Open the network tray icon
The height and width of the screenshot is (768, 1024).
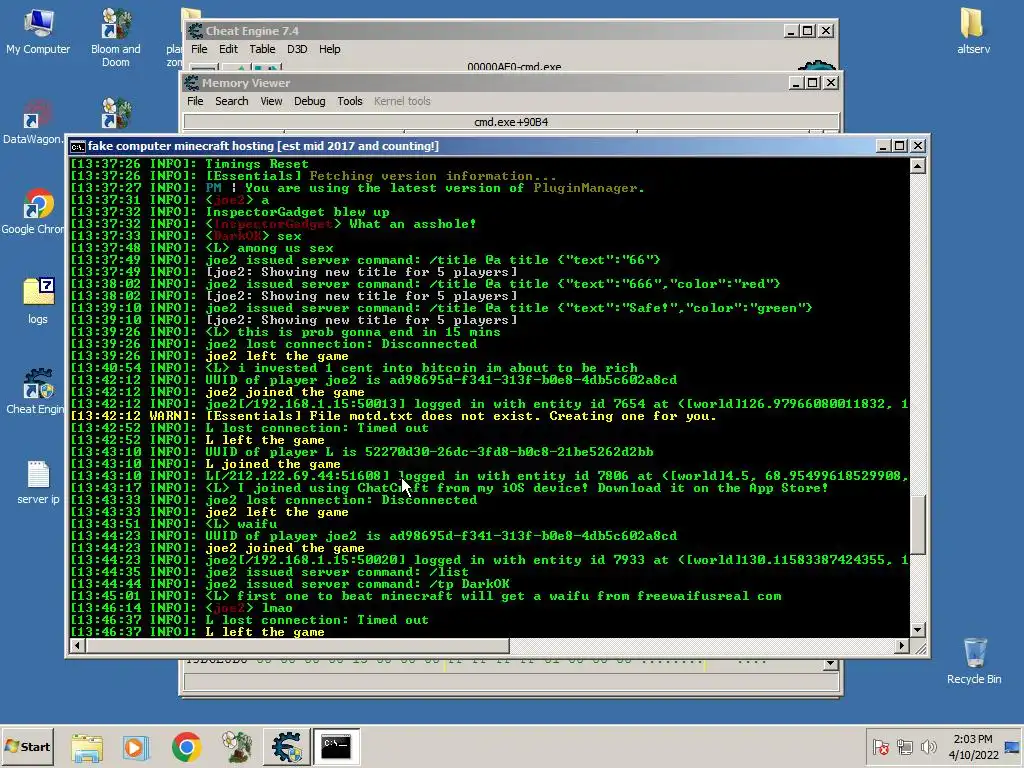pyautogui.click(x=904, y=747)
